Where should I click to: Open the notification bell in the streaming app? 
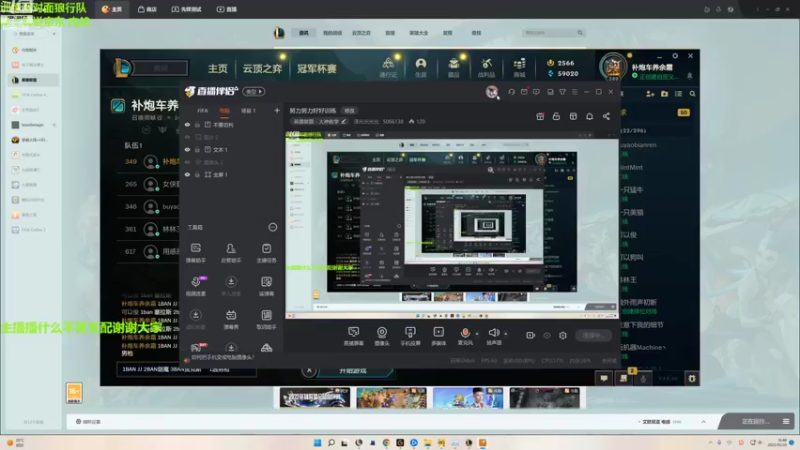click(x=589, y=116)
